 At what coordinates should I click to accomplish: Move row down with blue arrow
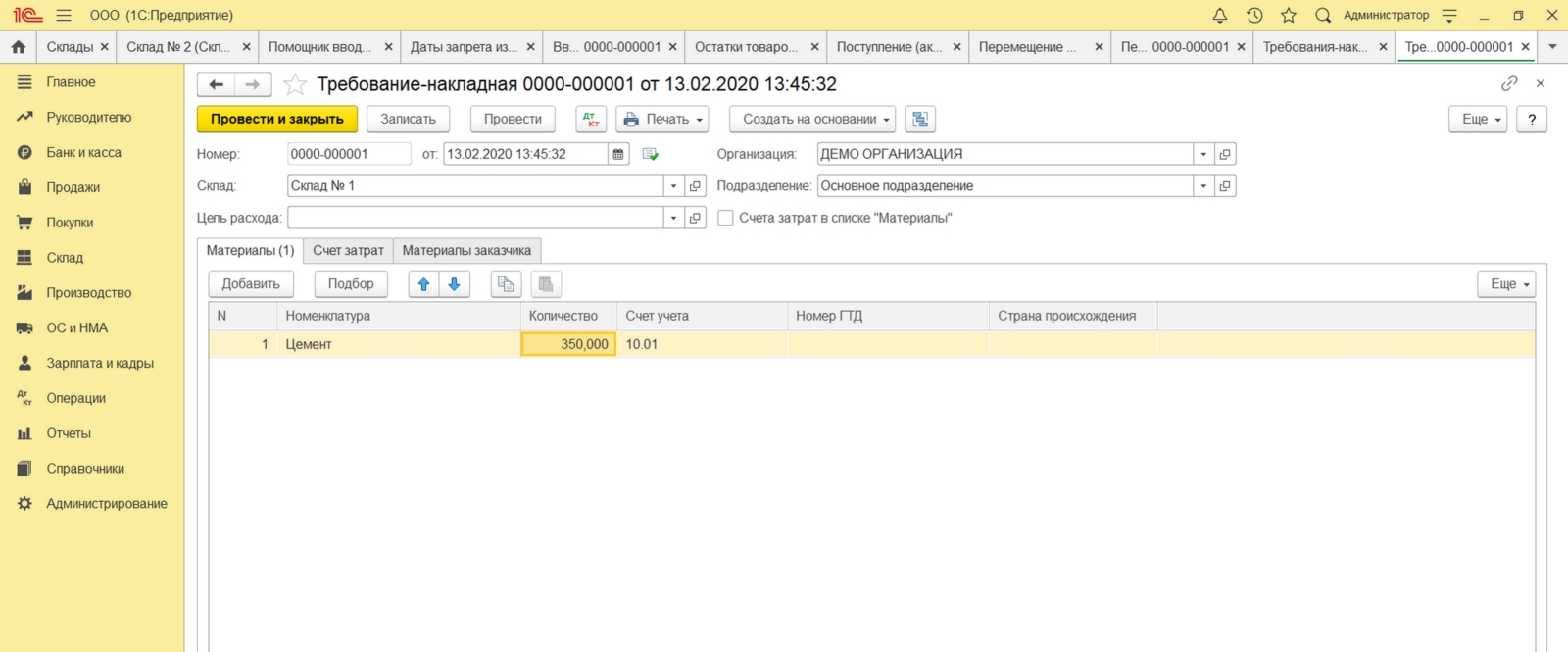[x=454, y=284]
